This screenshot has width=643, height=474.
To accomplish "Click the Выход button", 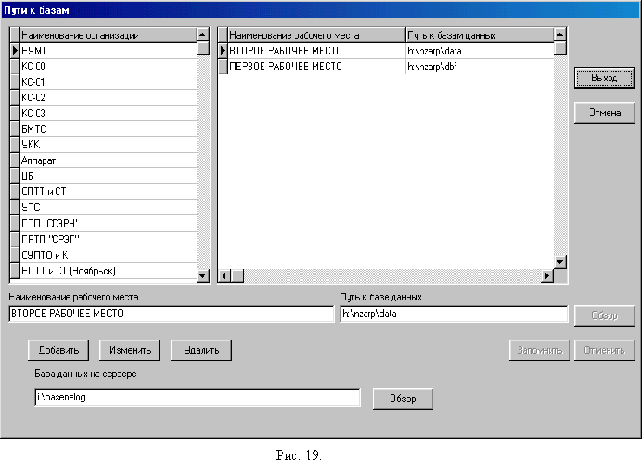I will point(604,78).
